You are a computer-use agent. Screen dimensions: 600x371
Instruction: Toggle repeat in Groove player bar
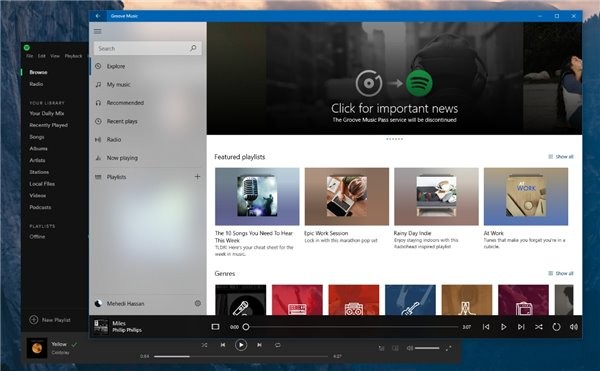point(556,327)
